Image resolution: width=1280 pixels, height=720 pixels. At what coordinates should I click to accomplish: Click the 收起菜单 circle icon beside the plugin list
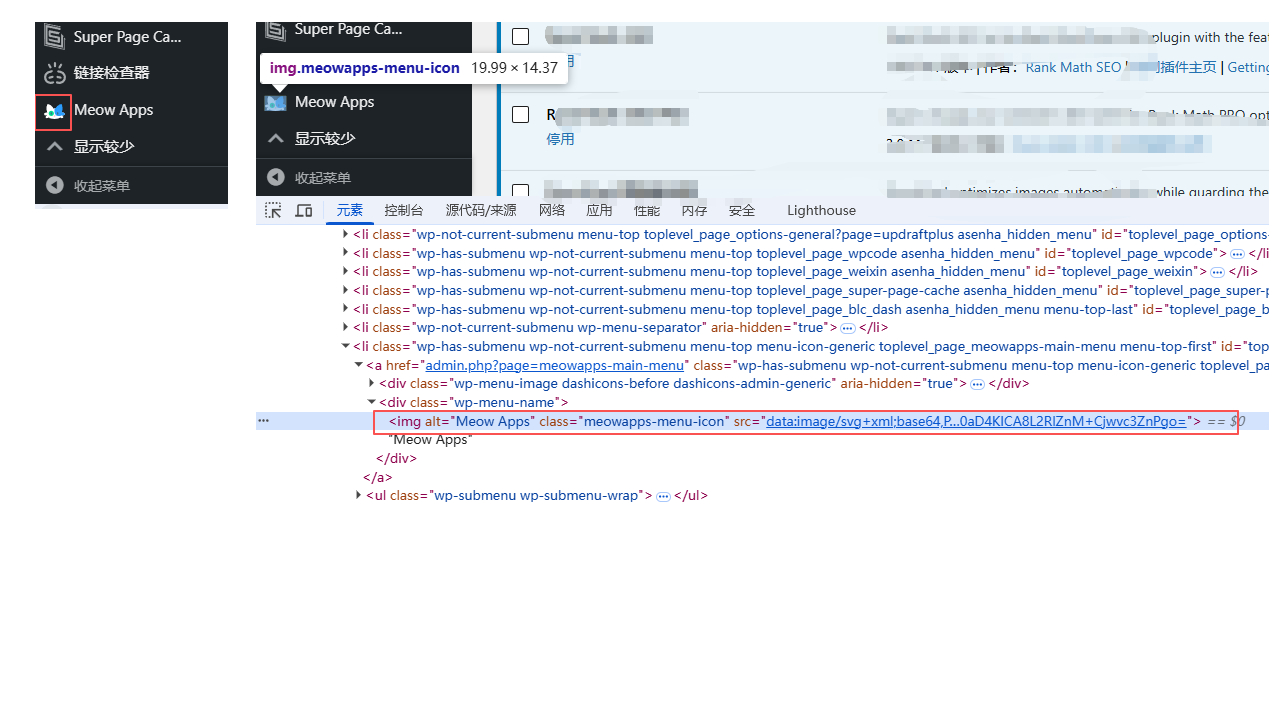coord(276,177)
